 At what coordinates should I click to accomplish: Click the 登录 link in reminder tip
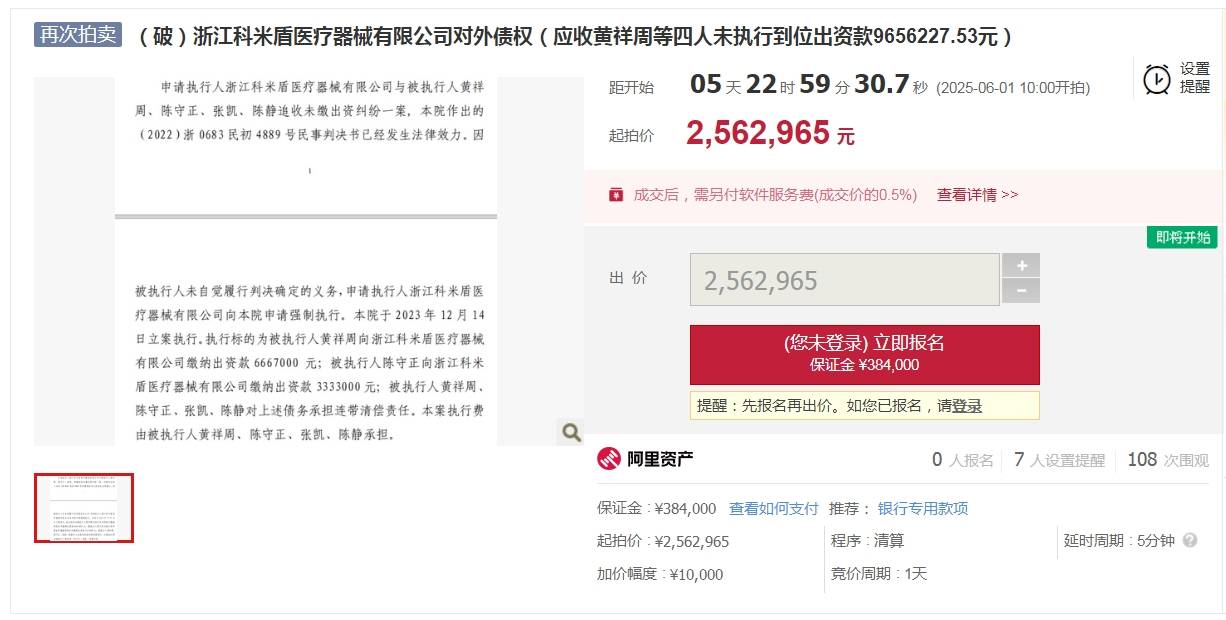(967, 406)
